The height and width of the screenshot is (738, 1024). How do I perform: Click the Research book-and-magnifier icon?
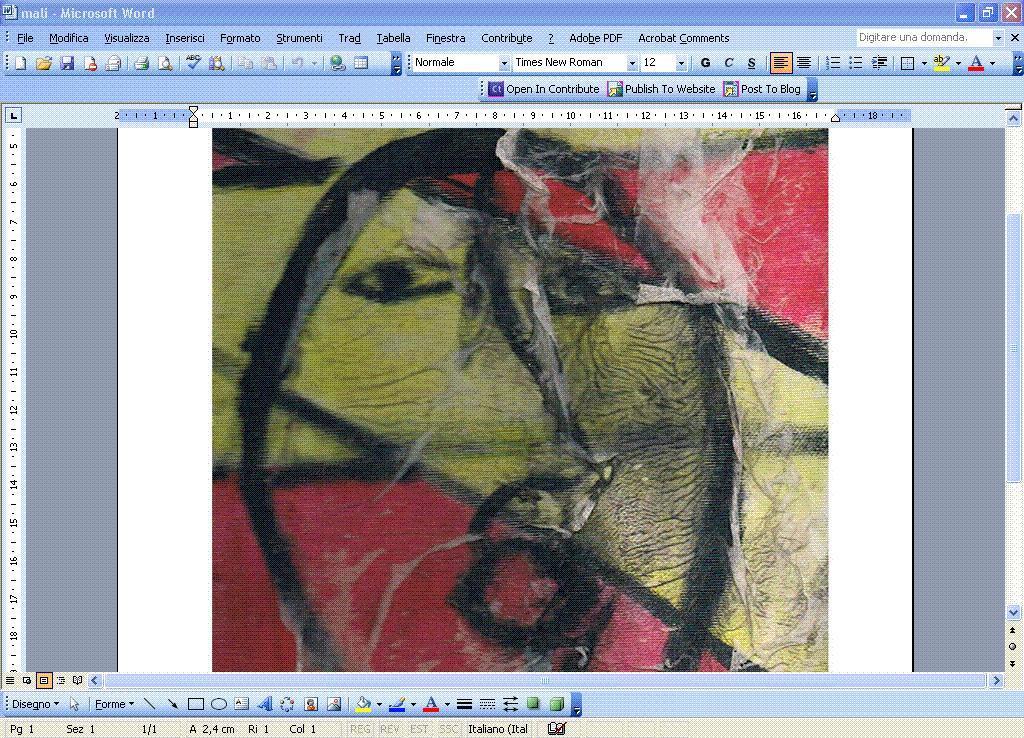click(216, 63)
